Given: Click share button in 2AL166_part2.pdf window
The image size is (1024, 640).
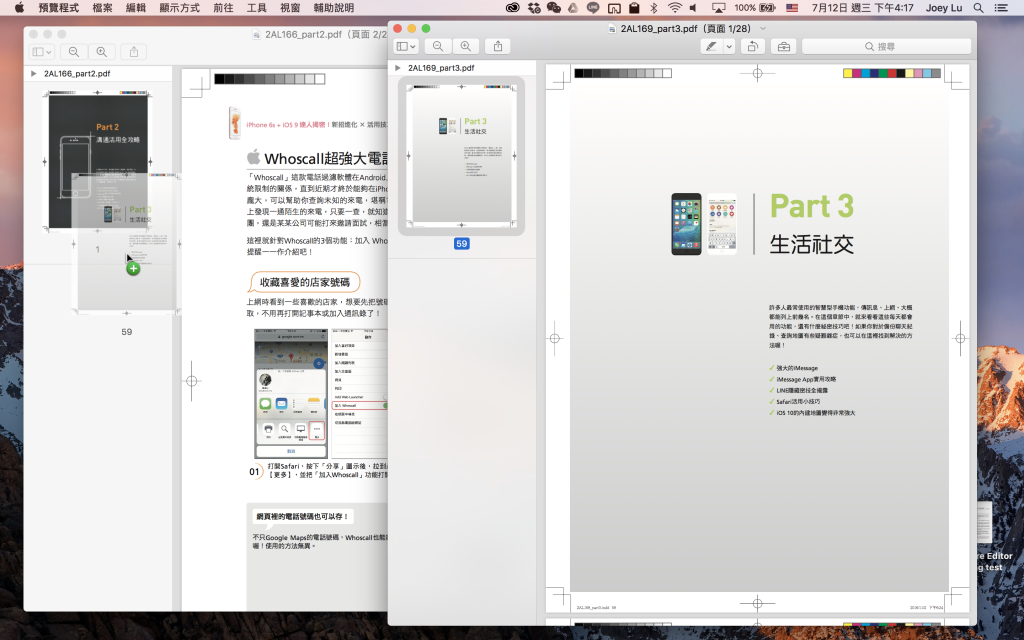Looking at the screenshot, I should (134, 52).
